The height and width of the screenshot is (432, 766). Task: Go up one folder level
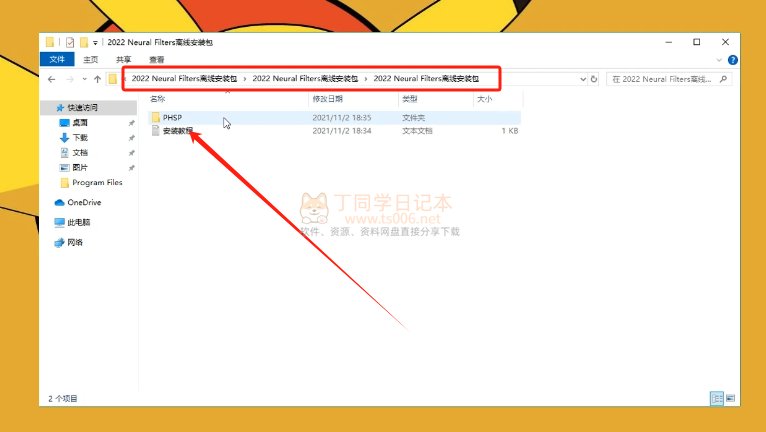[x=97, y=79]
